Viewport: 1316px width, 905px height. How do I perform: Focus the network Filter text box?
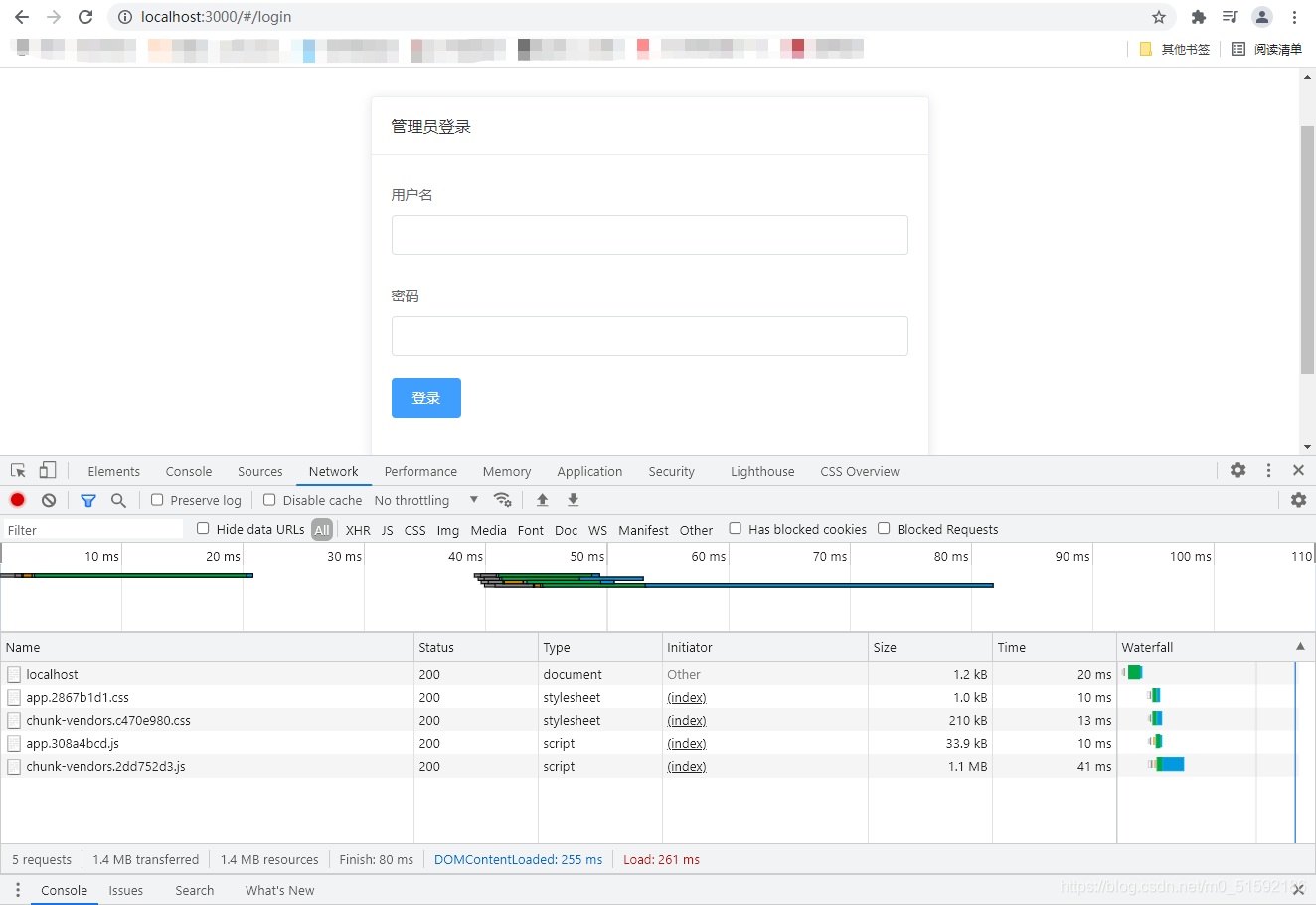(x=93, y=530)
